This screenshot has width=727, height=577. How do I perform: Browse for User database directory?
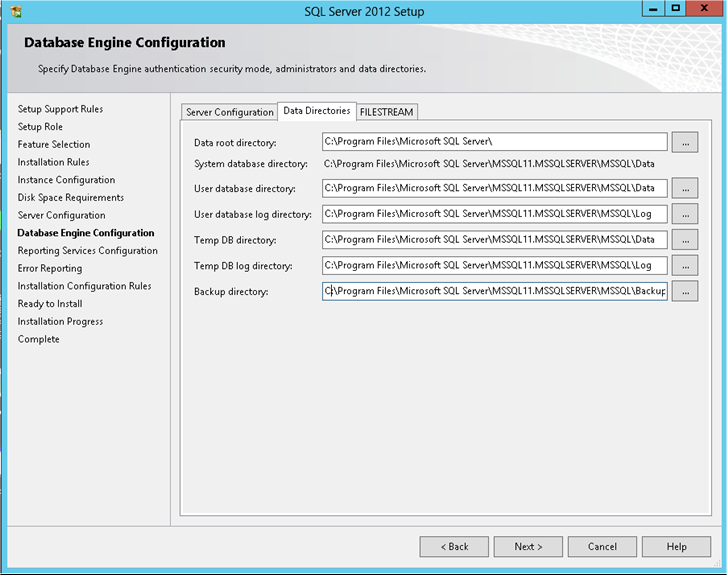point(685,188)
